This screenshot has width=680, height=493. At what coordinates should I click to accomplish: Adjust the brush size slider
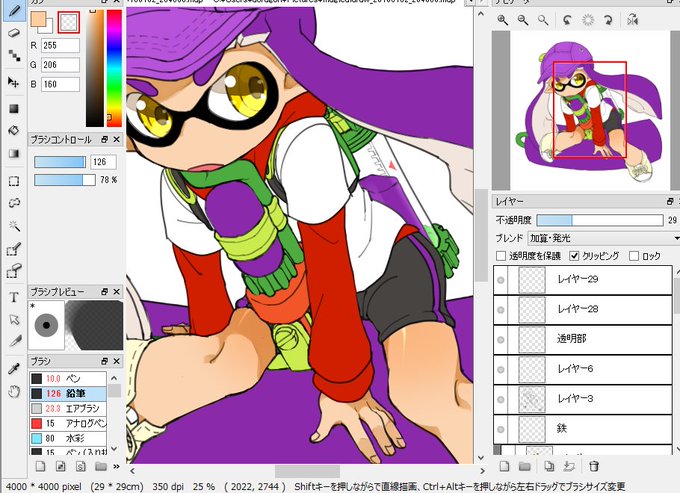[60, 162]
